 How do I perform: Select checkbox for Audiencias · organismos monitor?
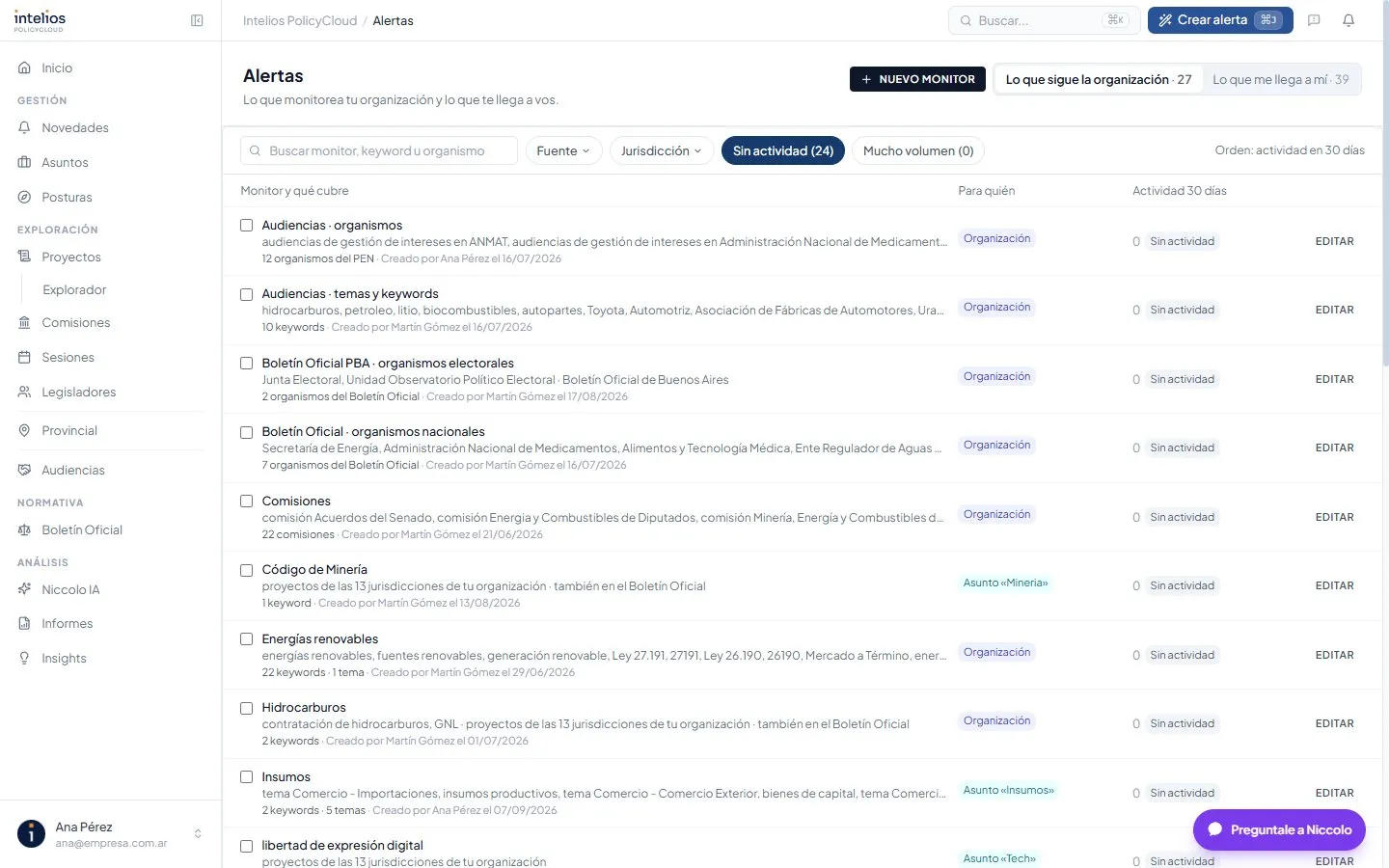click(x=247, y=226)
